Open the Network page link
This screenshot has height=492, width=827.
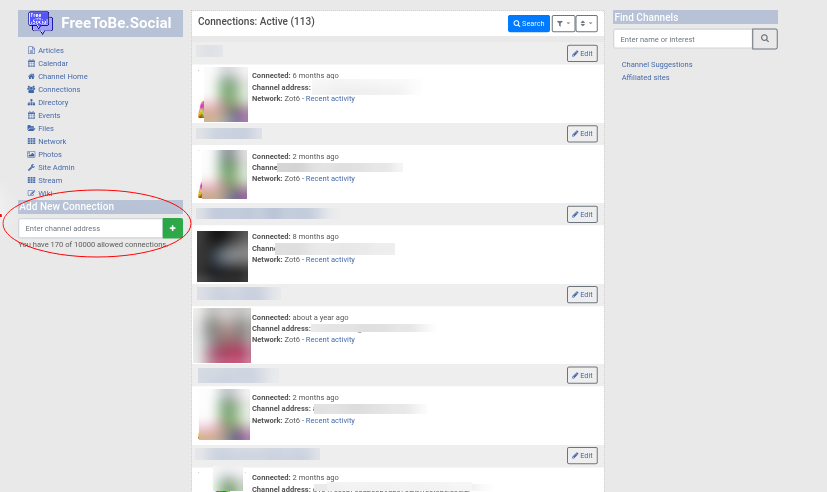point(52,141)
